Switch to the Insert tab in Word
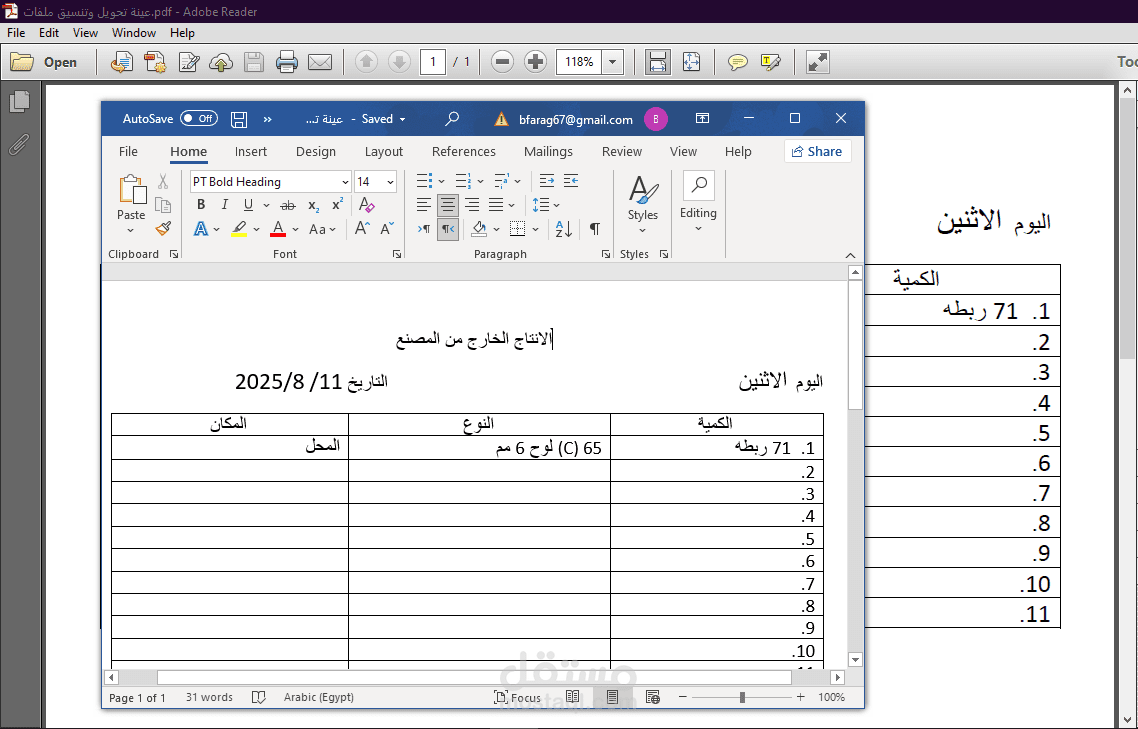 click(250, 151)
